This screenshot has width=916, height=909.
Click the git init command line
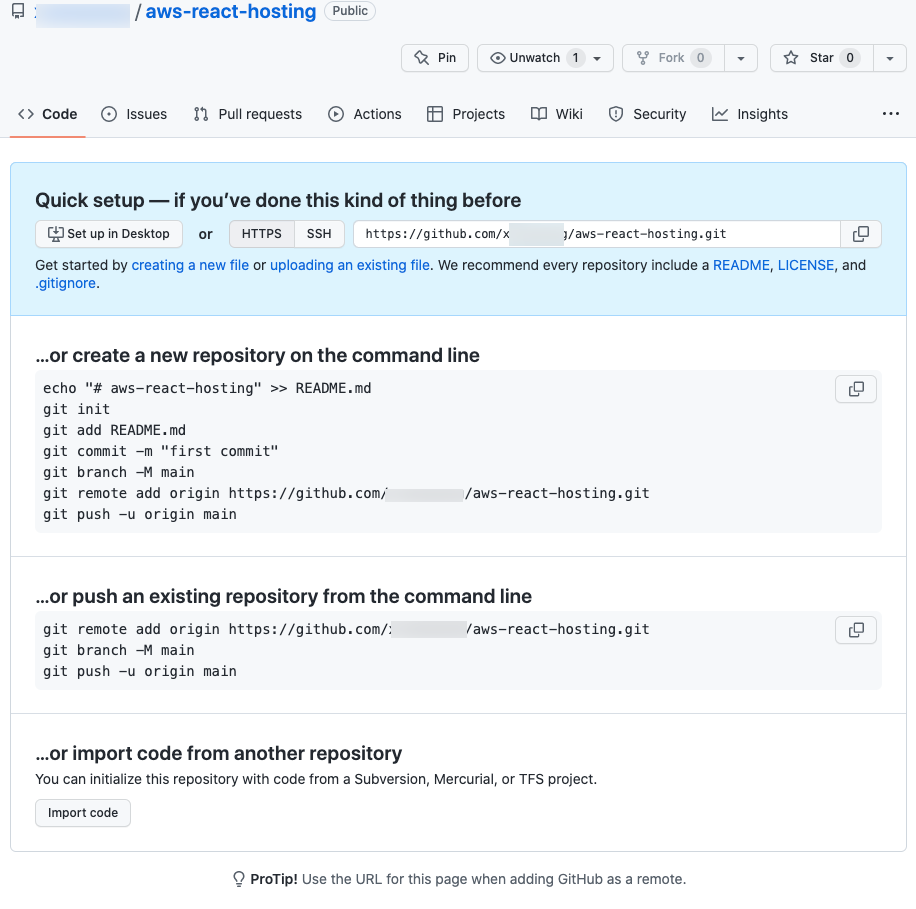tap(77, 410)
